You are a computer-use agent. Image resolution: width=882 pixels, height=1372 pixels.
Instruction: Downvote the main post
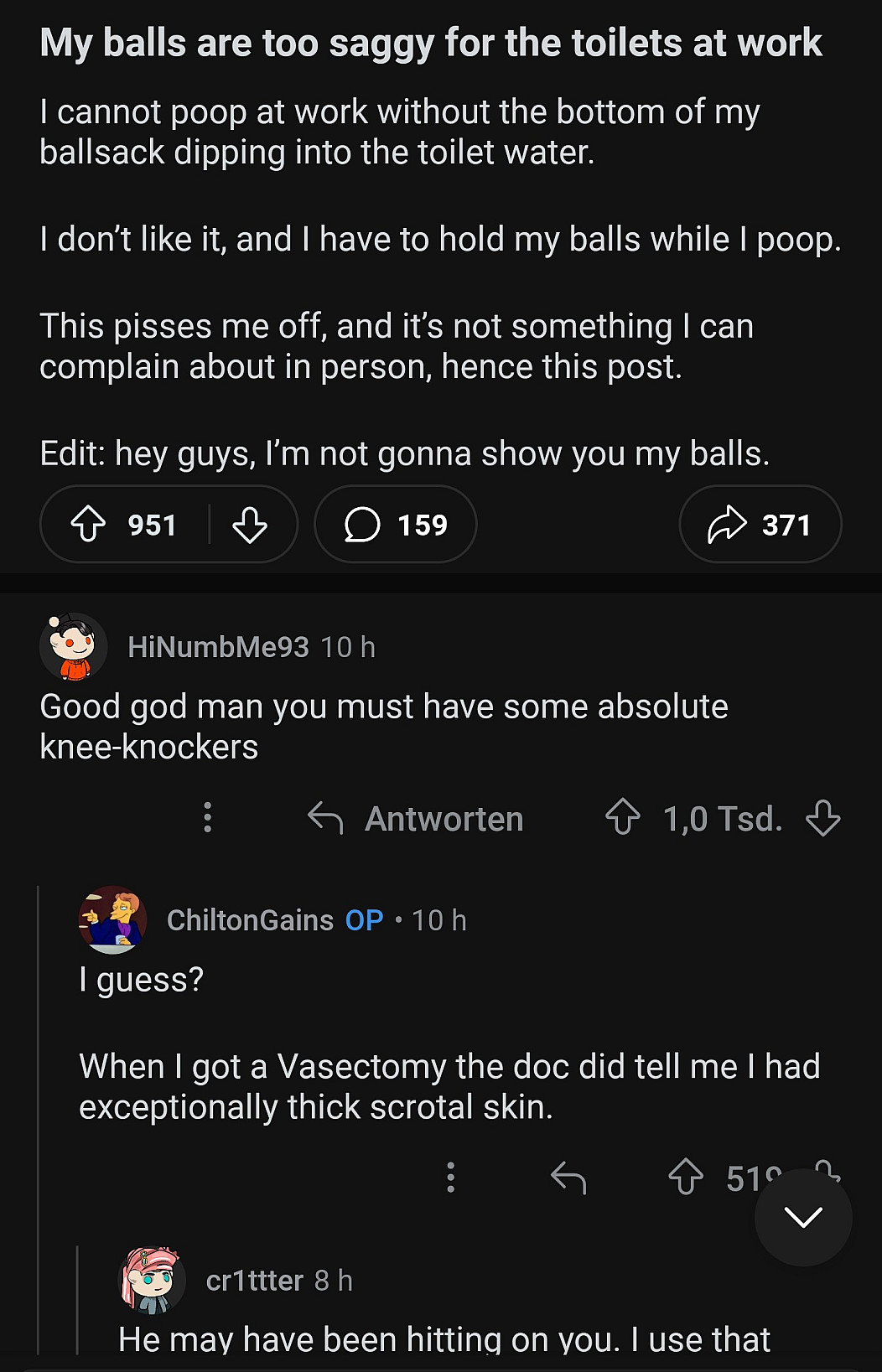click(249, 525)
